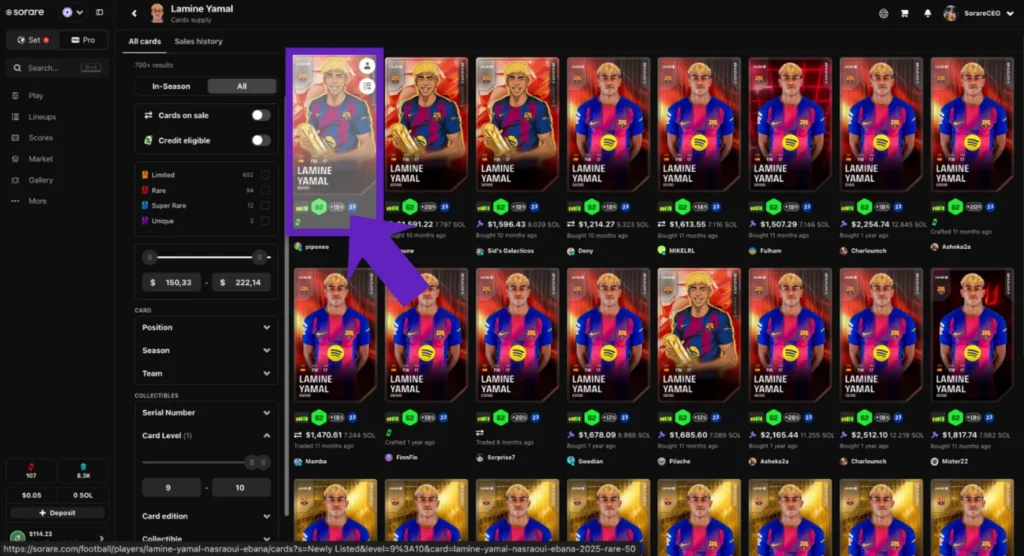The image size is (1024, 556).
Task: Choose the All seasons filter button
Action: click(x=242, y=86)
